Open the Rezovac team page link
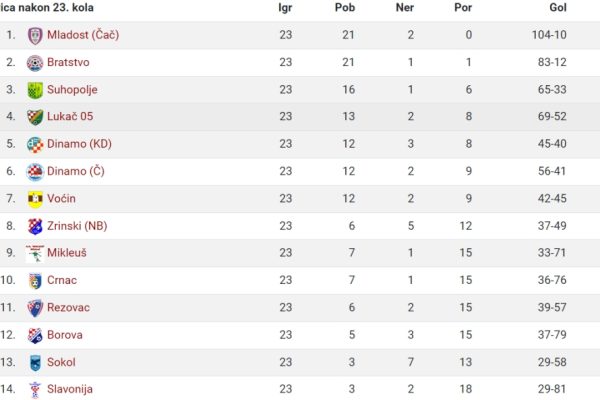 point(68,307)
